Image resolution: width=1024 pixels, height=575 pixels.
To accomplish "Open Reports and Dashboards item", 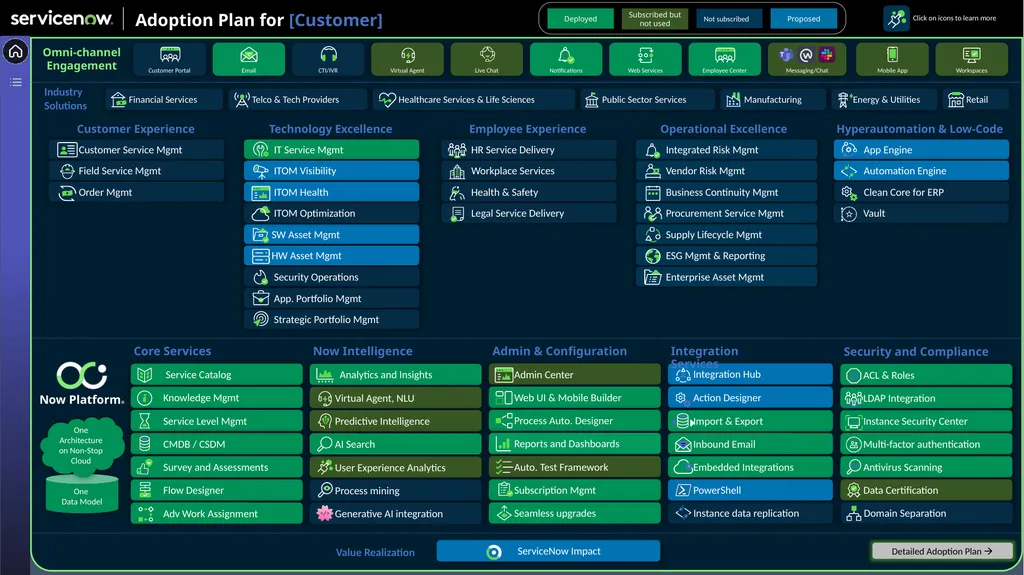I will [575, 444].
